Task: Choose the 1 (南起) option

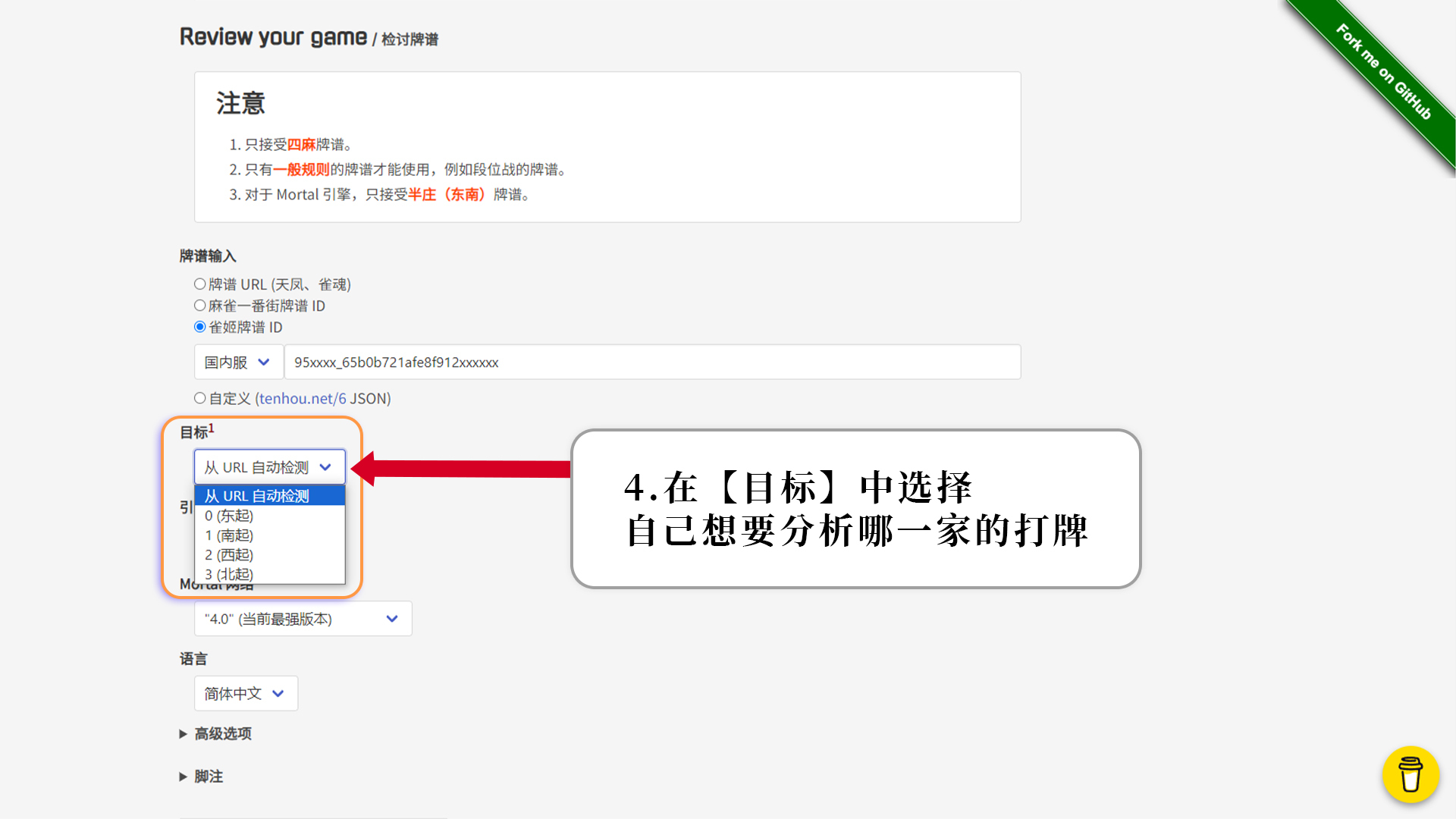Action: pos(269,535)
